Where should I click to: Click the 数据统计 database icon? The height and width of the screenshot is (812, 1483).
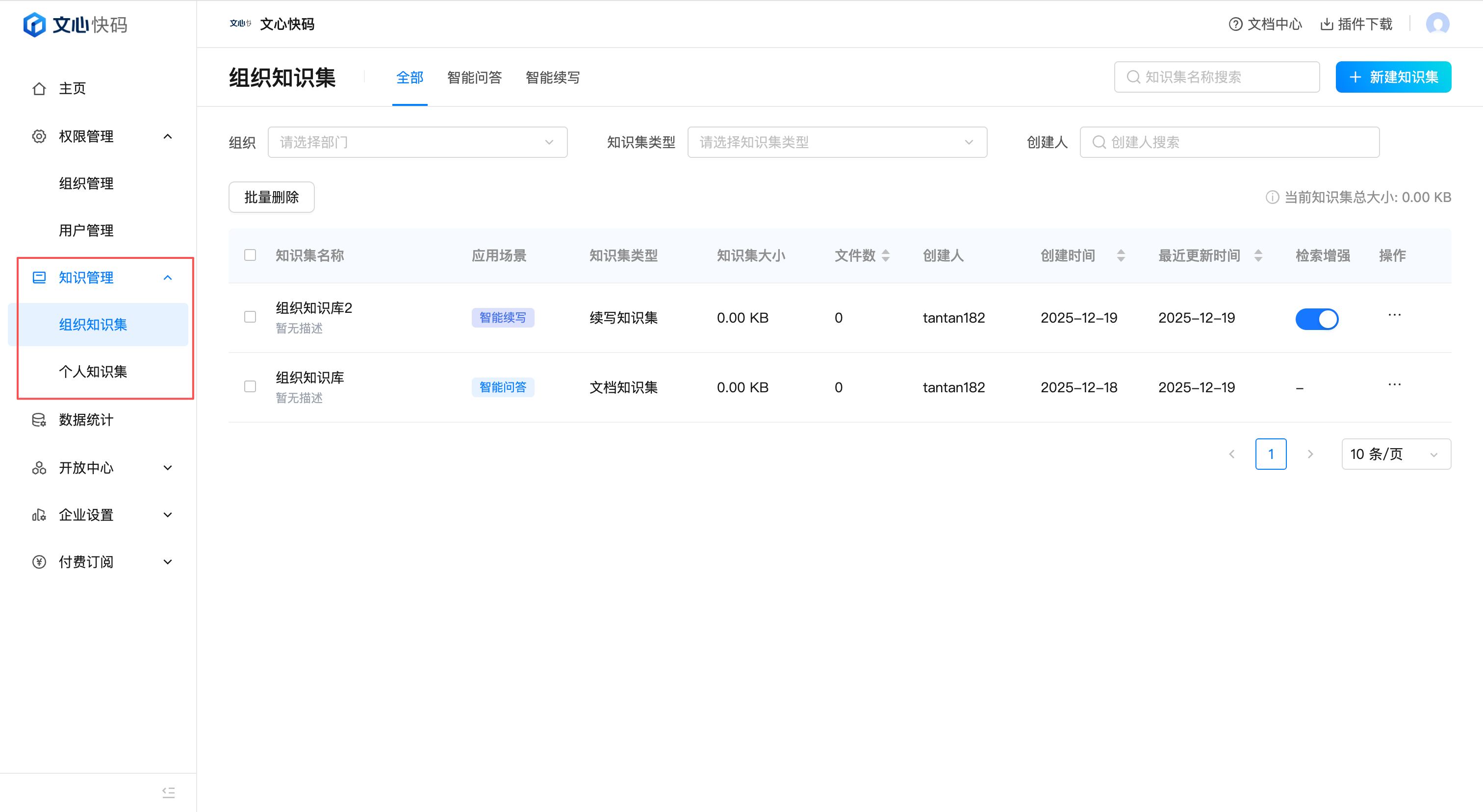click(39, 420)
